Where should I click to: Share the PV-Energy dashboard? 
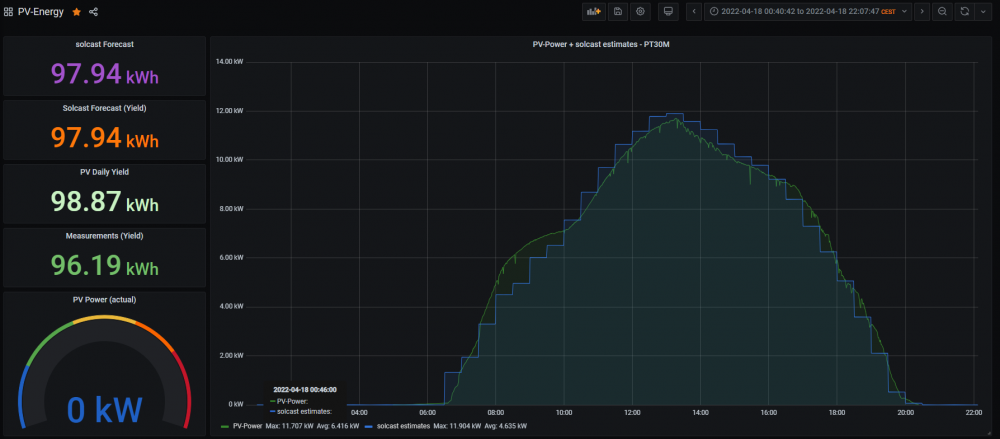(93, 11)
